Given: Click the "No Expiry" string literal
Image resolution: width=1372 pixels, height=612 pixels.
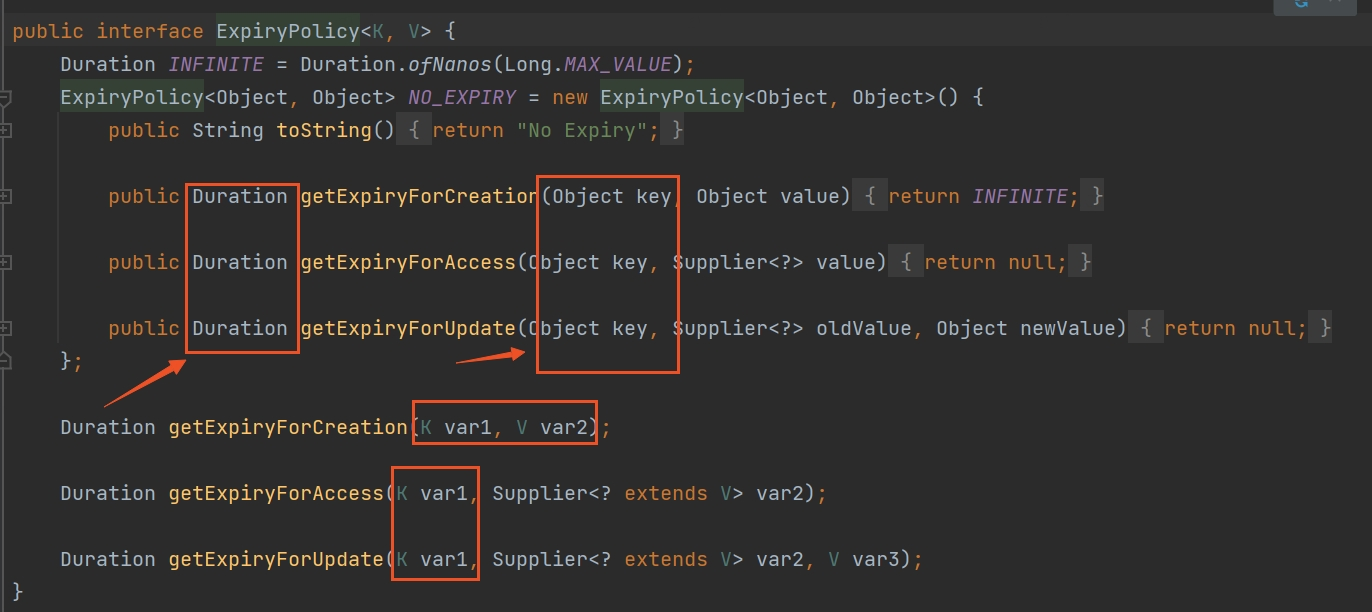Looking at the screenshot, I should tap(582, 131).
